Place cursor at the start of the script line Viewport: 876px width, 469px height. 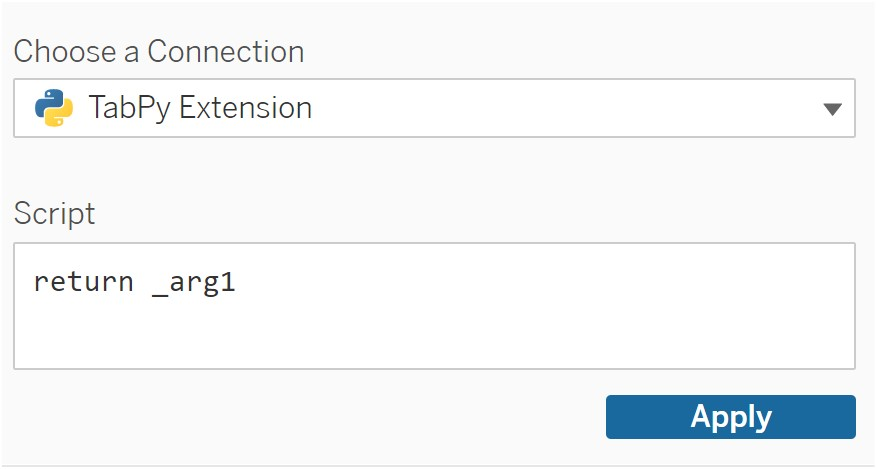pos(34,282)
